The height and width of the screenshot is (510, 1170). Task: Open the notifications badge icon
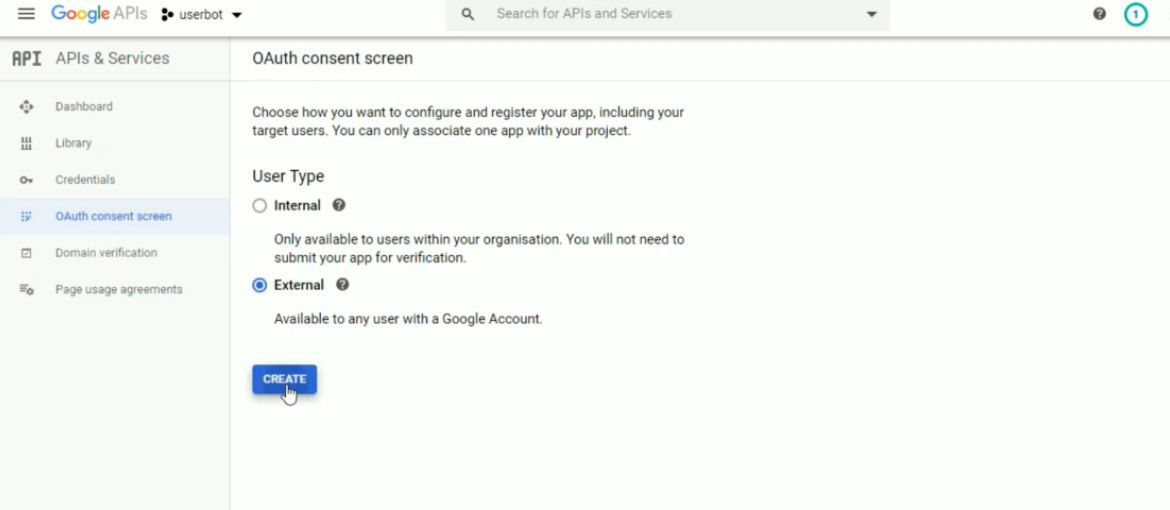[x=1135, y=14]
